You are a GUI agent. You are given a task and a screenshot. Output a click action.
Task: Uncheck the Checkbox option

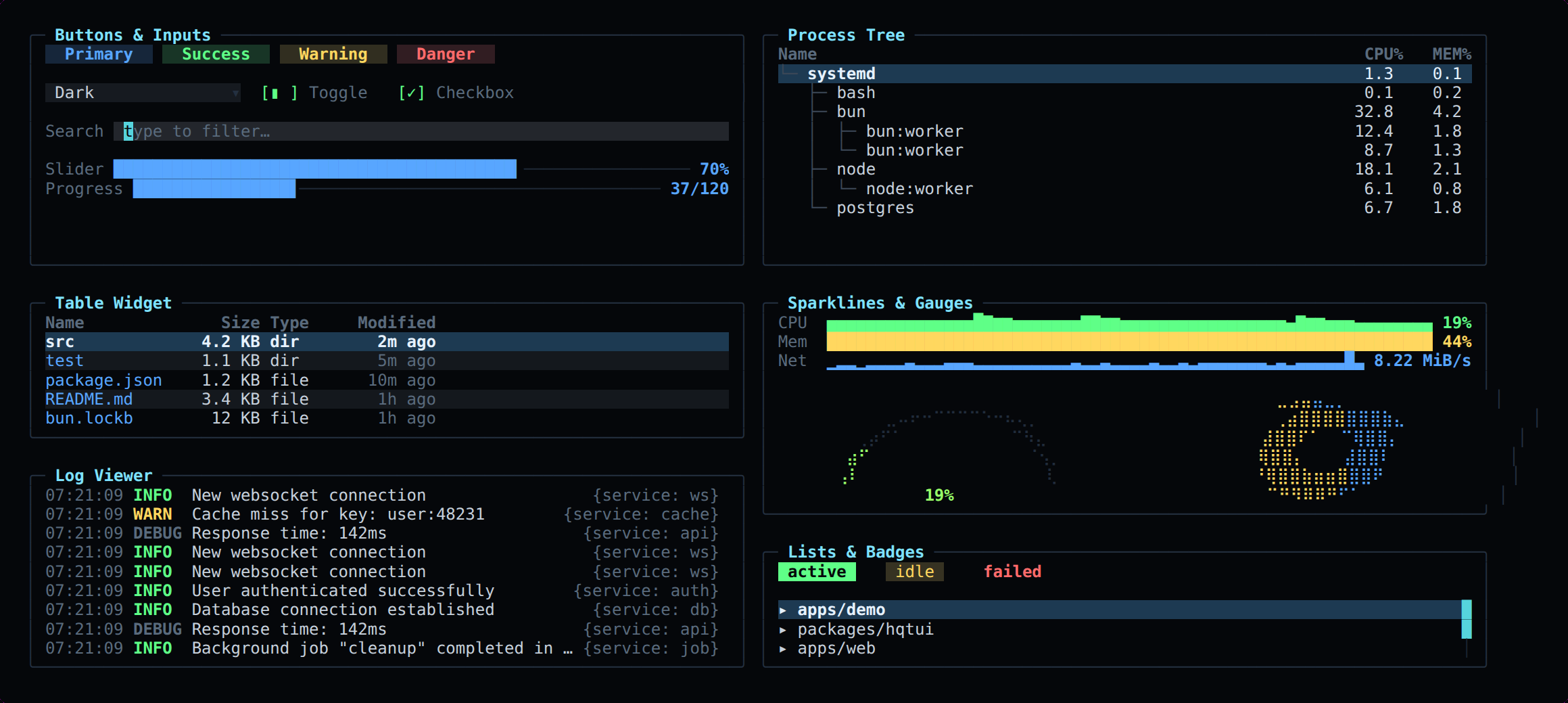pos(456,93)
